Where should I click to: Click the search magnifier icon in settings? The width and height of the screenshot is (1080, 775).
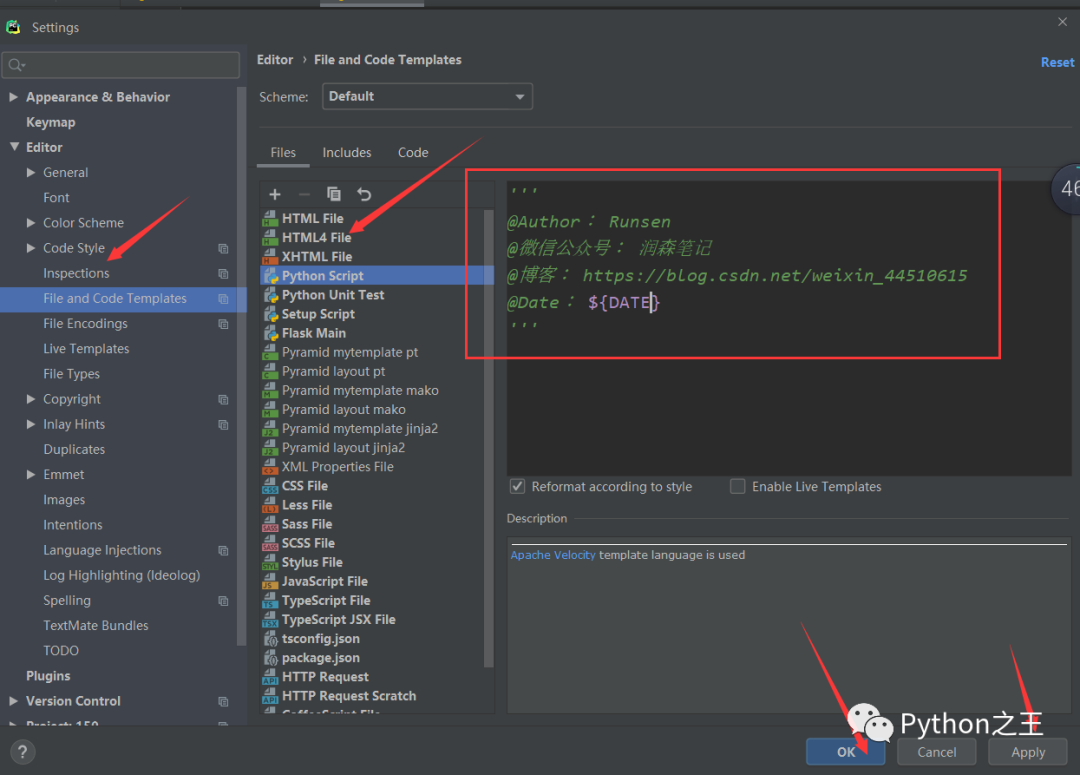click(16, 65)
